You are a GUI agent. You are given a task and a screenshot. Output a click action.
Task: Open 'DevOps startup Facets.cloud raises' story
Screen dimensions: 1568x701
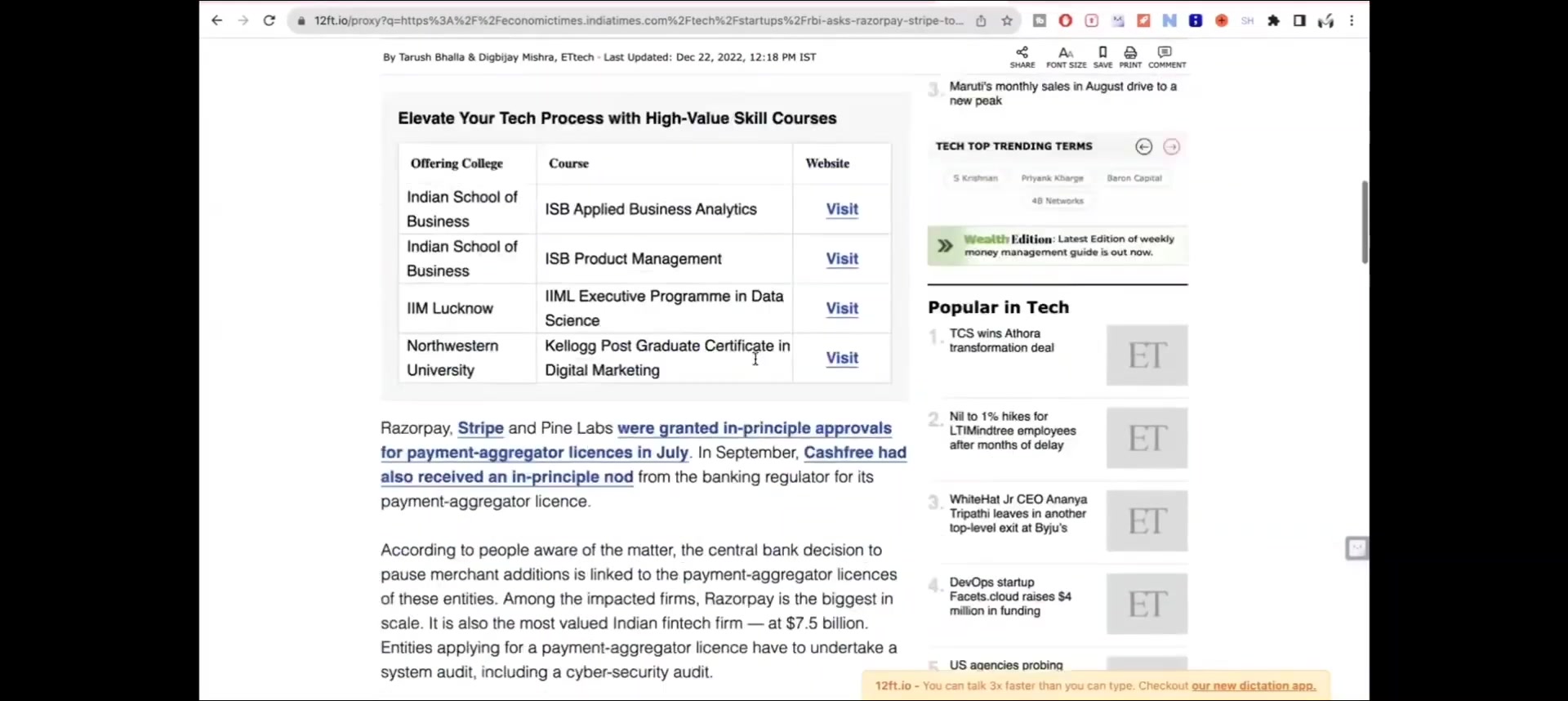coord(1010,596)
